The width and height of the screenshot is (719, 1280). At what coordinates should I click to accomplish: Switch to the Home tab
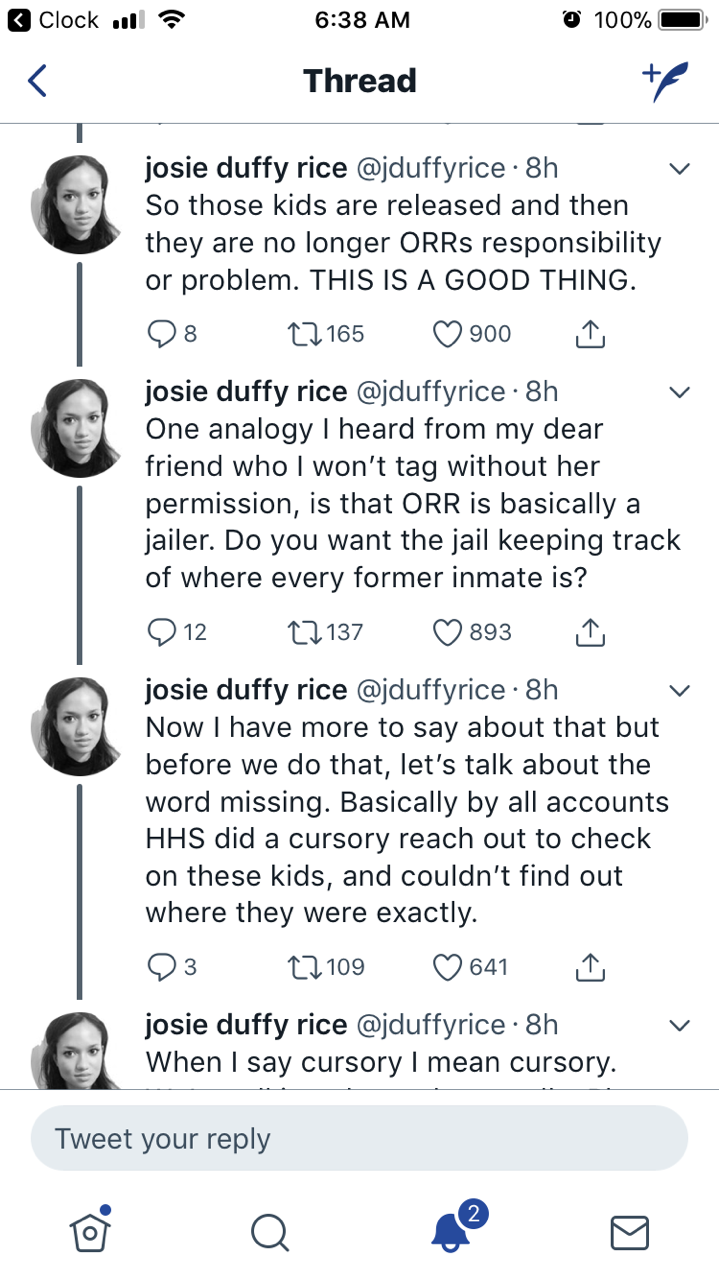[x=90, y=1230]
